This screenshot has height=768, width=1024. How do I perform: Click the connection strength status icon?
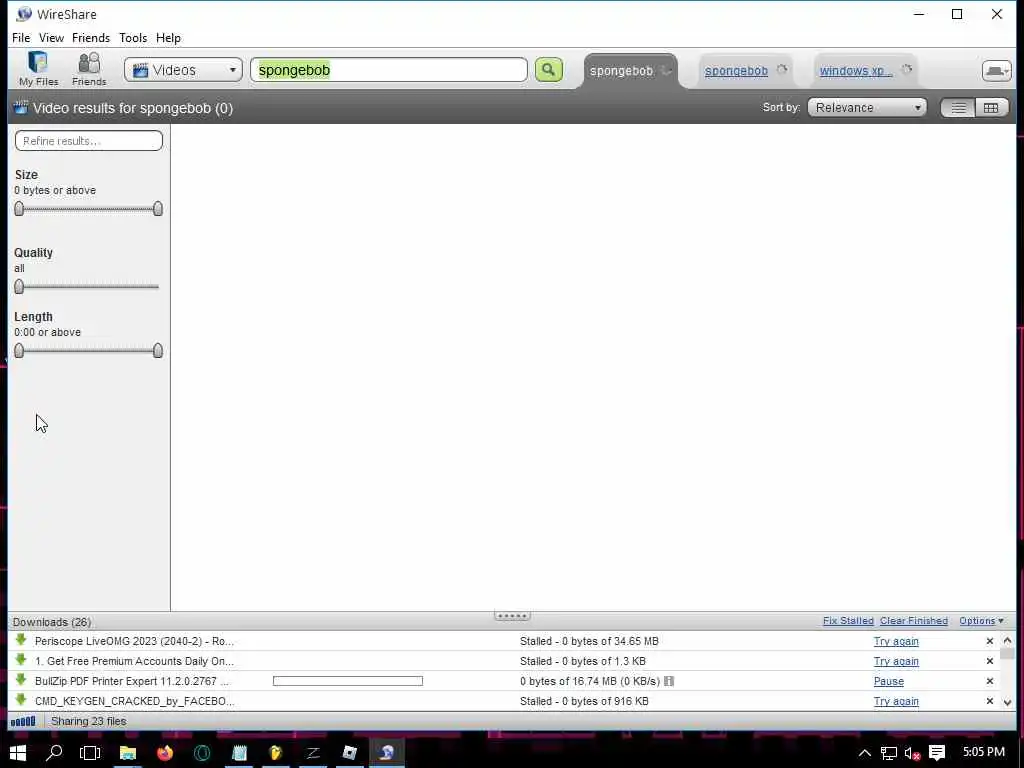click(x=23, y=722)
